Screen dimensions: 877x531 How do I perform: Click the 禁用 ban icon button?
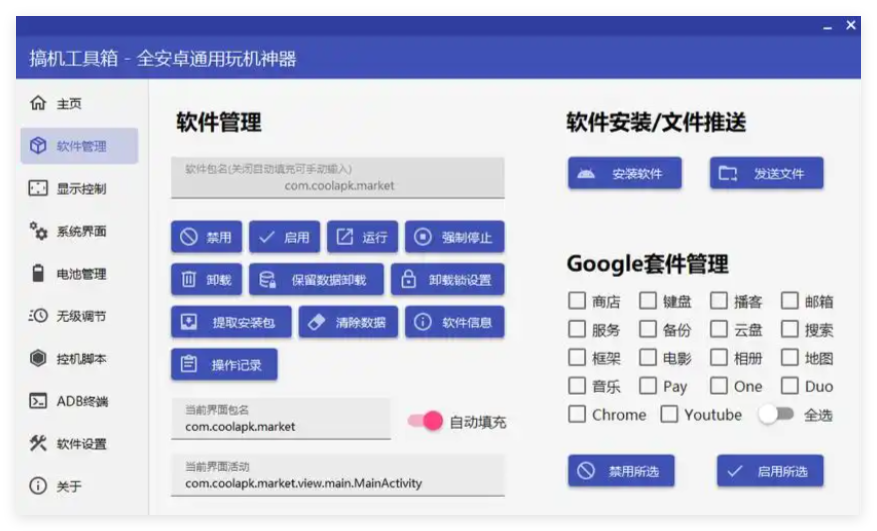pos(206,237)
